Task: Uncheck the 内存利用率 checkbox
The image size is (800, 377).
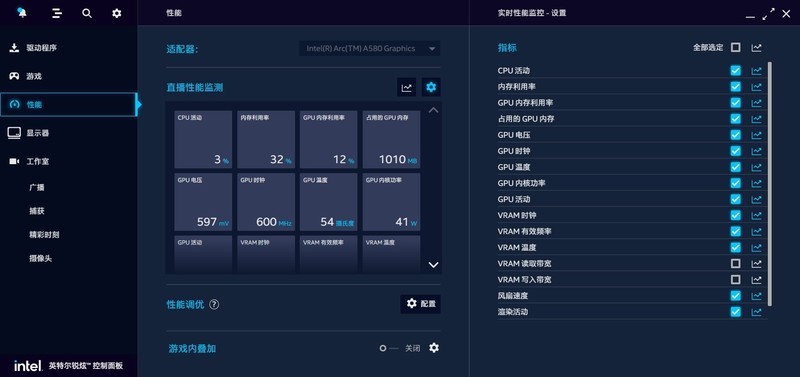Action: pos(735,87)
